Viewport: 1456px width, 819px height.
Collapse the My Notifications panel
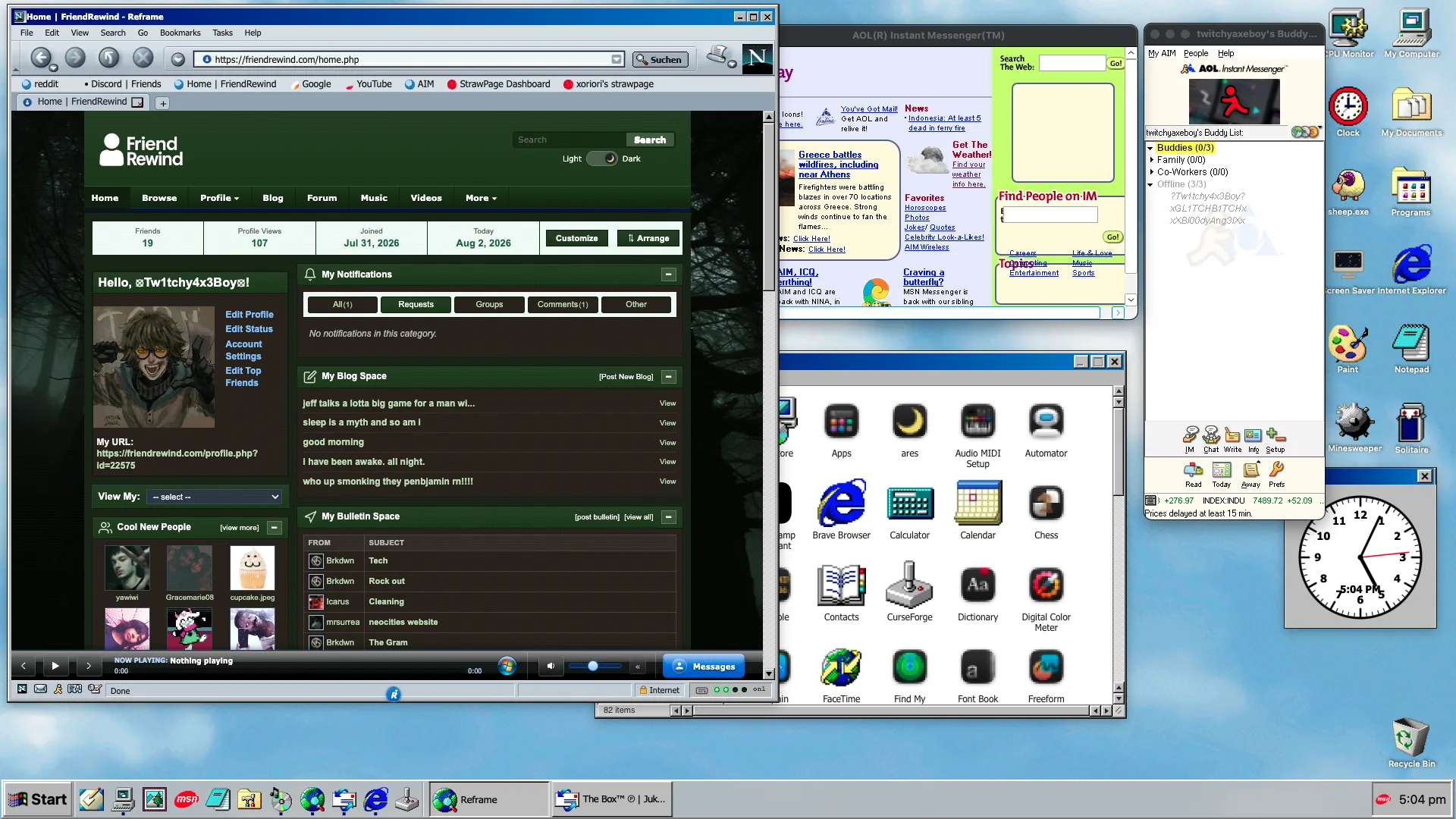click(668, 275)
